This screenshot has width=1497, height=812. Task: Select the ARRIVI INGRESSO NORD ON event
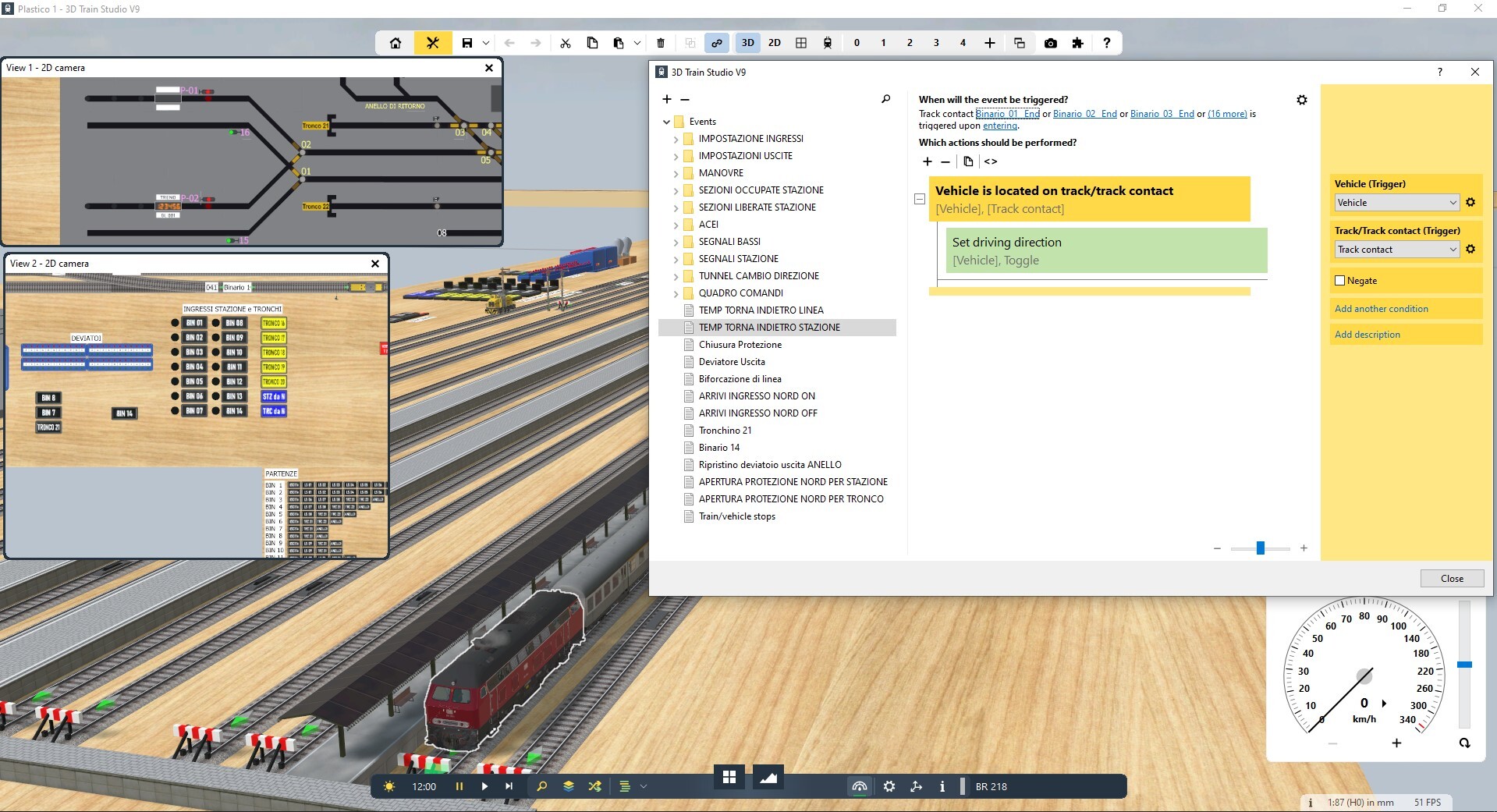coord(756,396)
